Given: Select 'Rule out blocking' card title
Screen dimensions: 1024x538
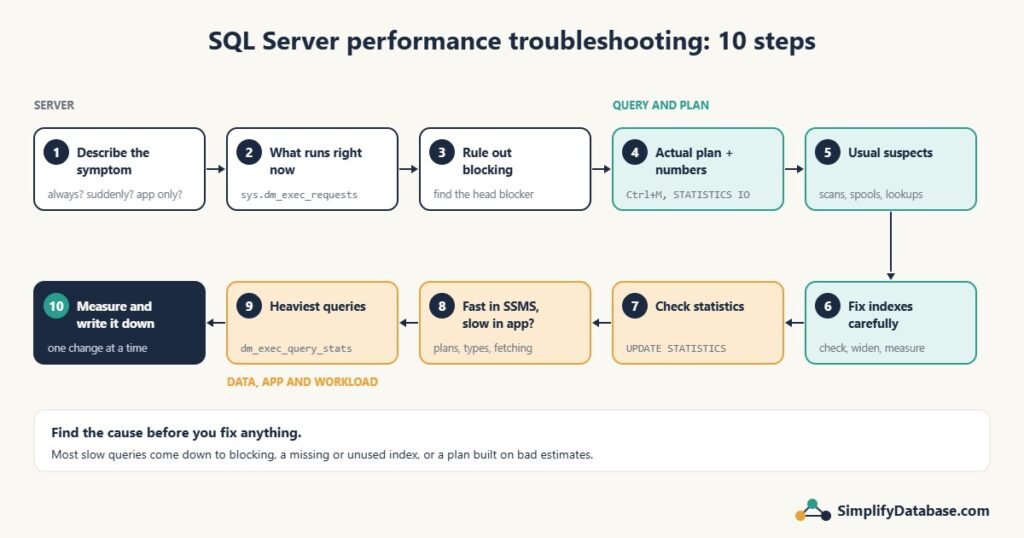Looking at the screenshot, I should tap(487, 161).
